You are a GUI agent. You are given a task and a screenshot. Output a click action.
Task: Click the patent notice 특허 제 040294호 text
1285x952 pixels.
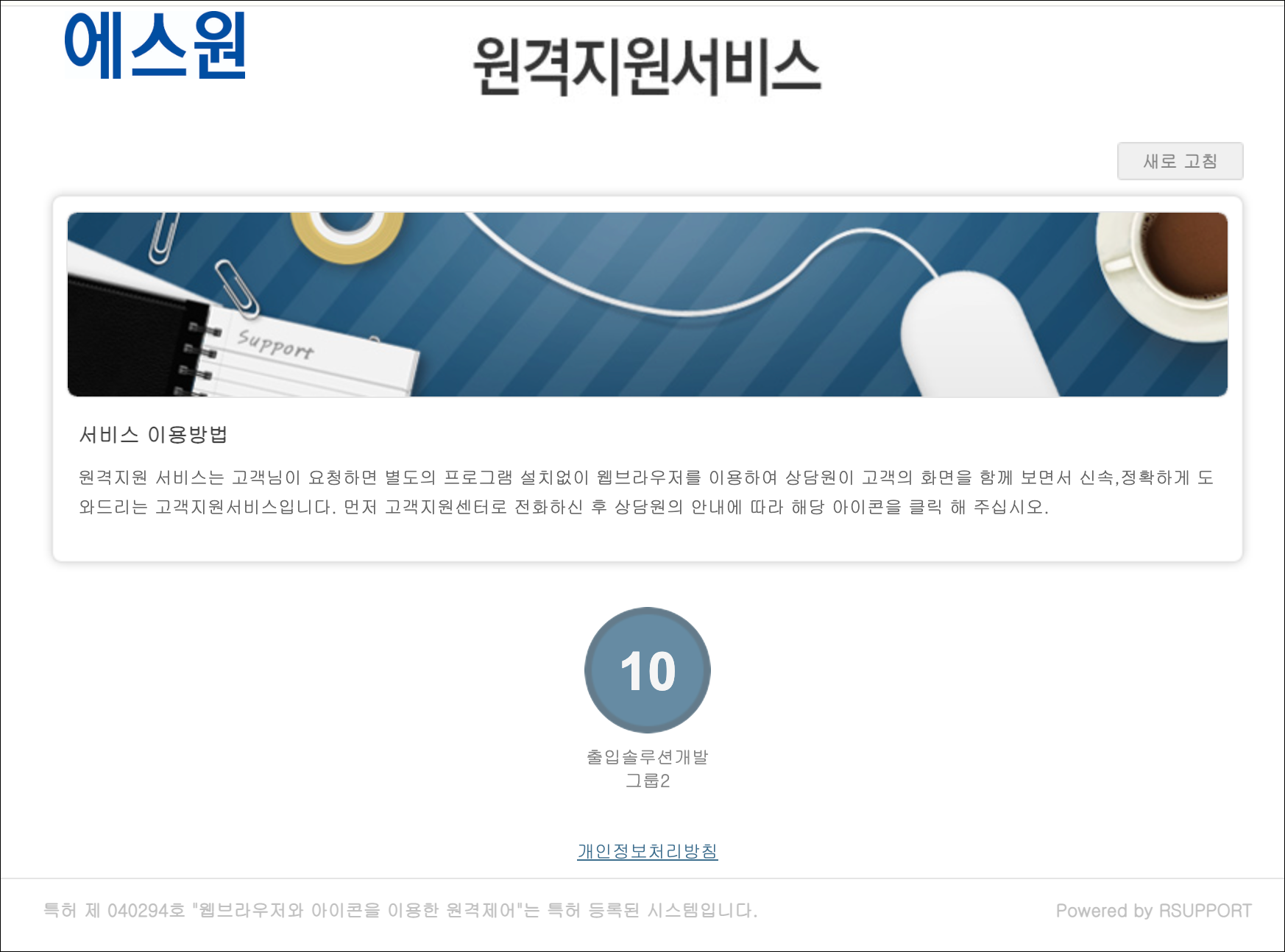point(401,911)
